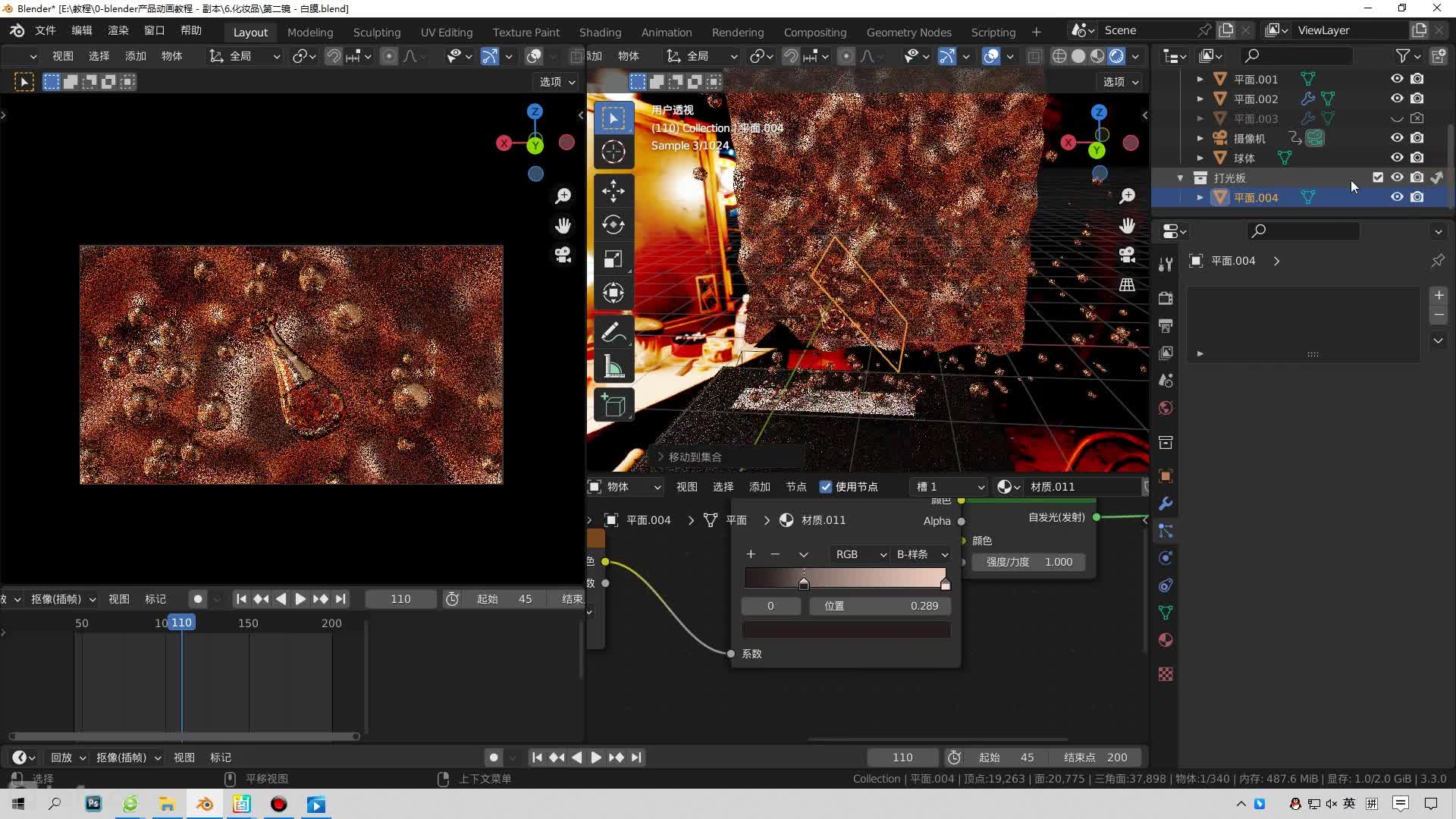Click the Layout tab in workspace
1456x819 pixels.
pos(250,30)
